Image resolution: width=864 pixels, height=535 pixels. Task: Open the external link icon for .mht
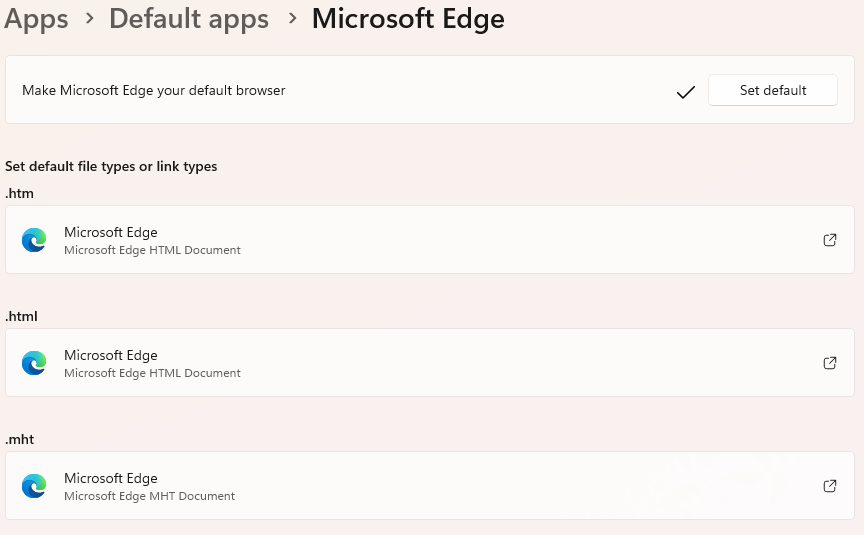[830, 485]
